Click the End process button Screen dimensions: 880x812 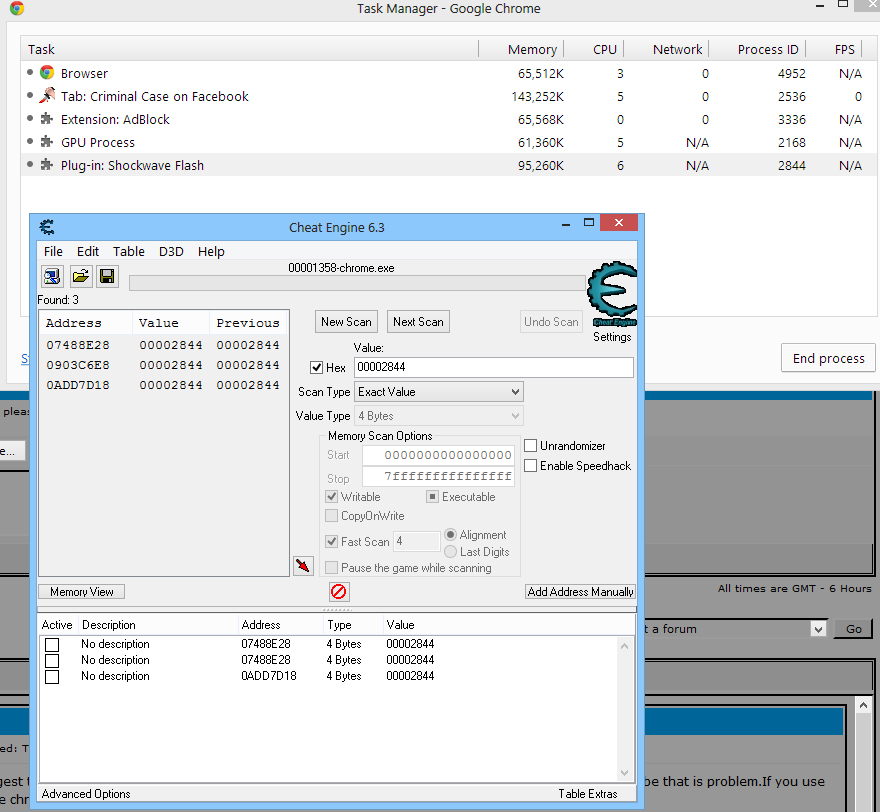[x=828, y=359]
